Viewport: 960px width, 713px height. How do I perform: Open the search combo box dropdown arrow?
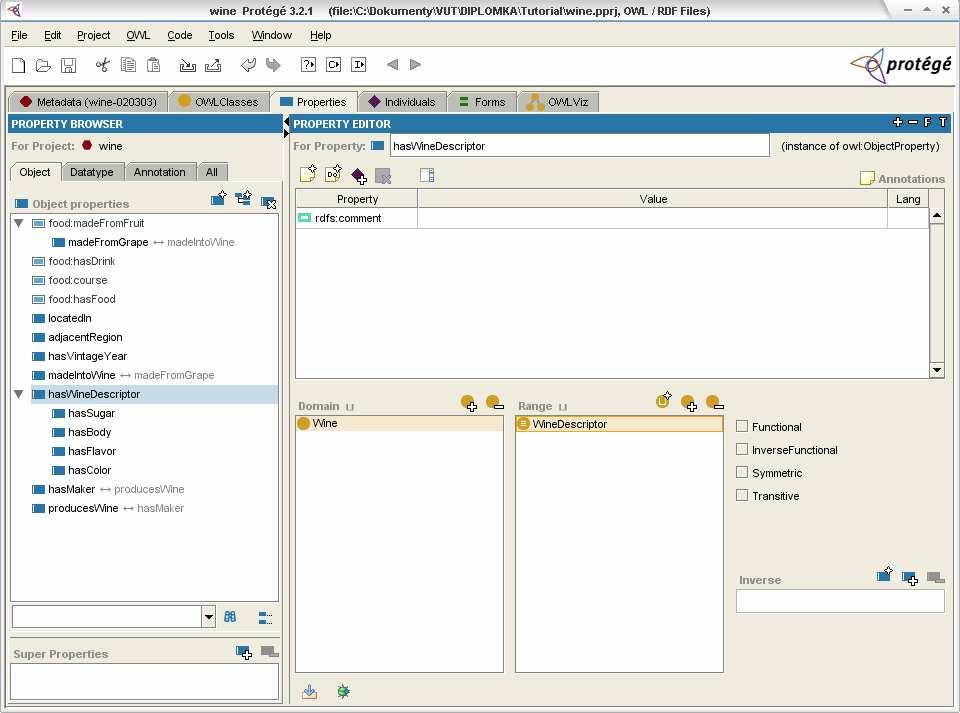click(209, 616)
